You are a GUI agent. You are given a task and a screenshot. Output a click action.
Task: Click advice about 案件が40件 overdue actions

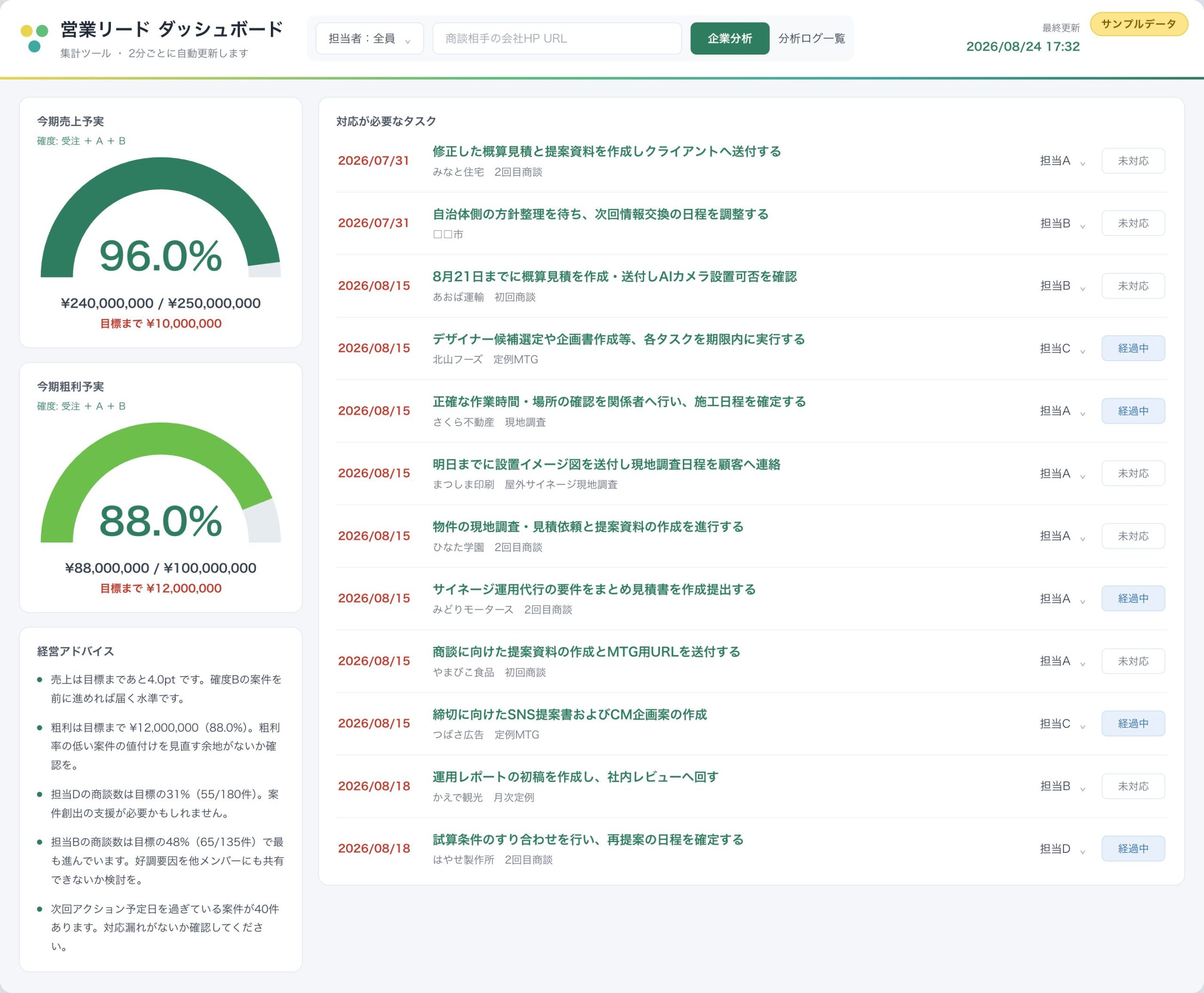click(x=165, y=927)
